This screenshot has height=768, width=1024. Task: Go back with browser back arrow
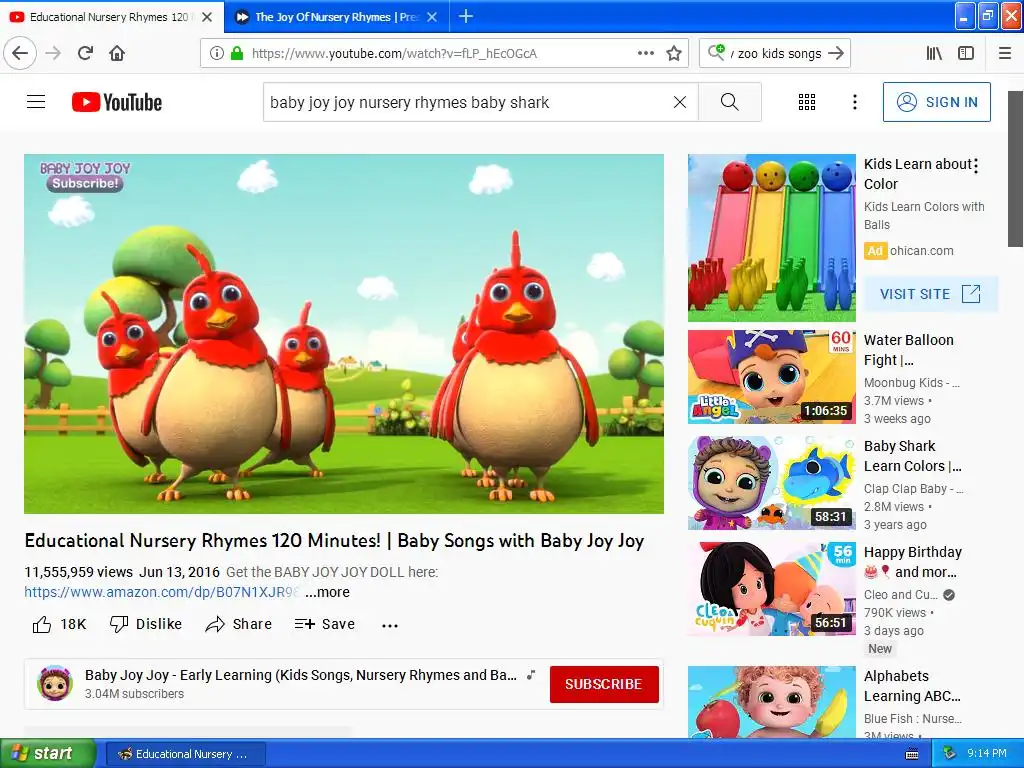(20, 53)
